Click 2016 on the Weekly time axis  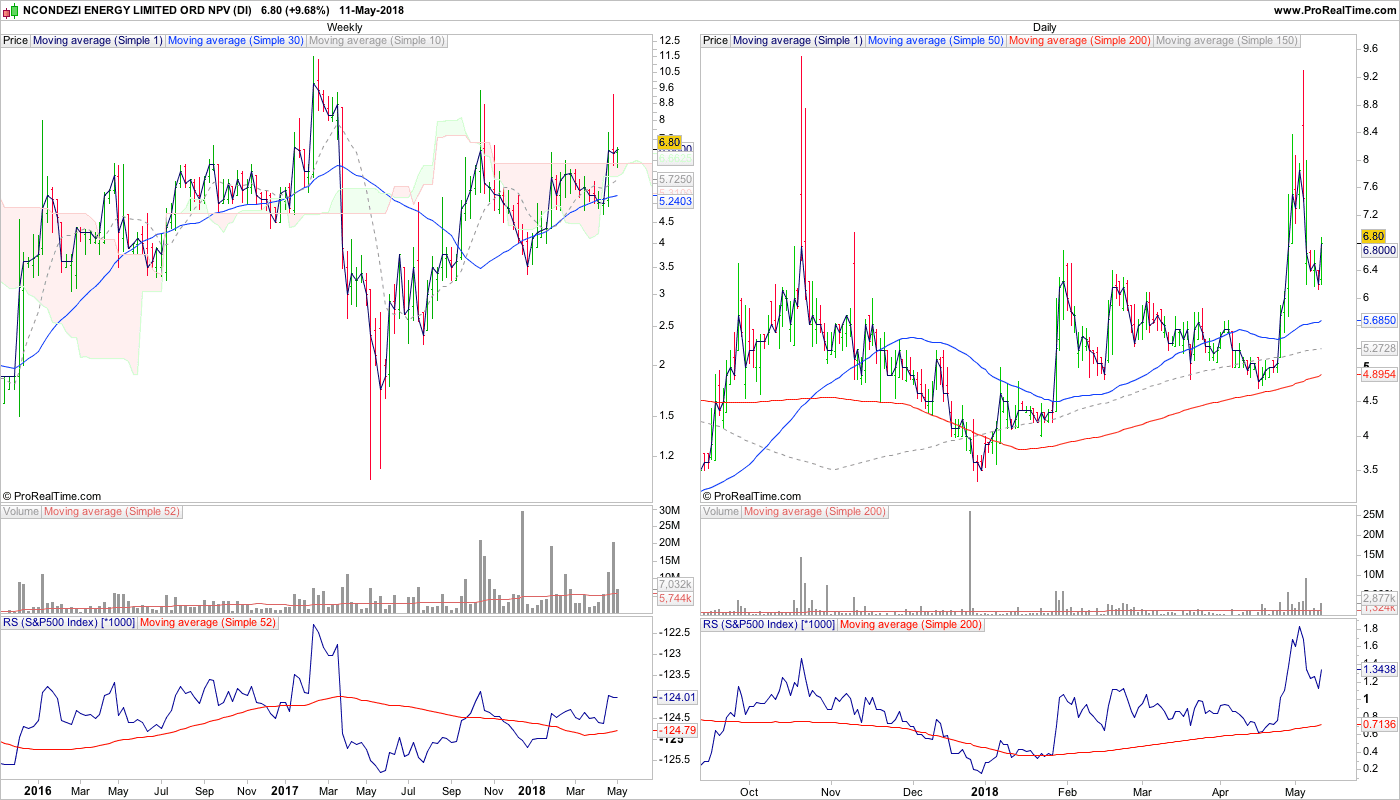tap(37, 791)
